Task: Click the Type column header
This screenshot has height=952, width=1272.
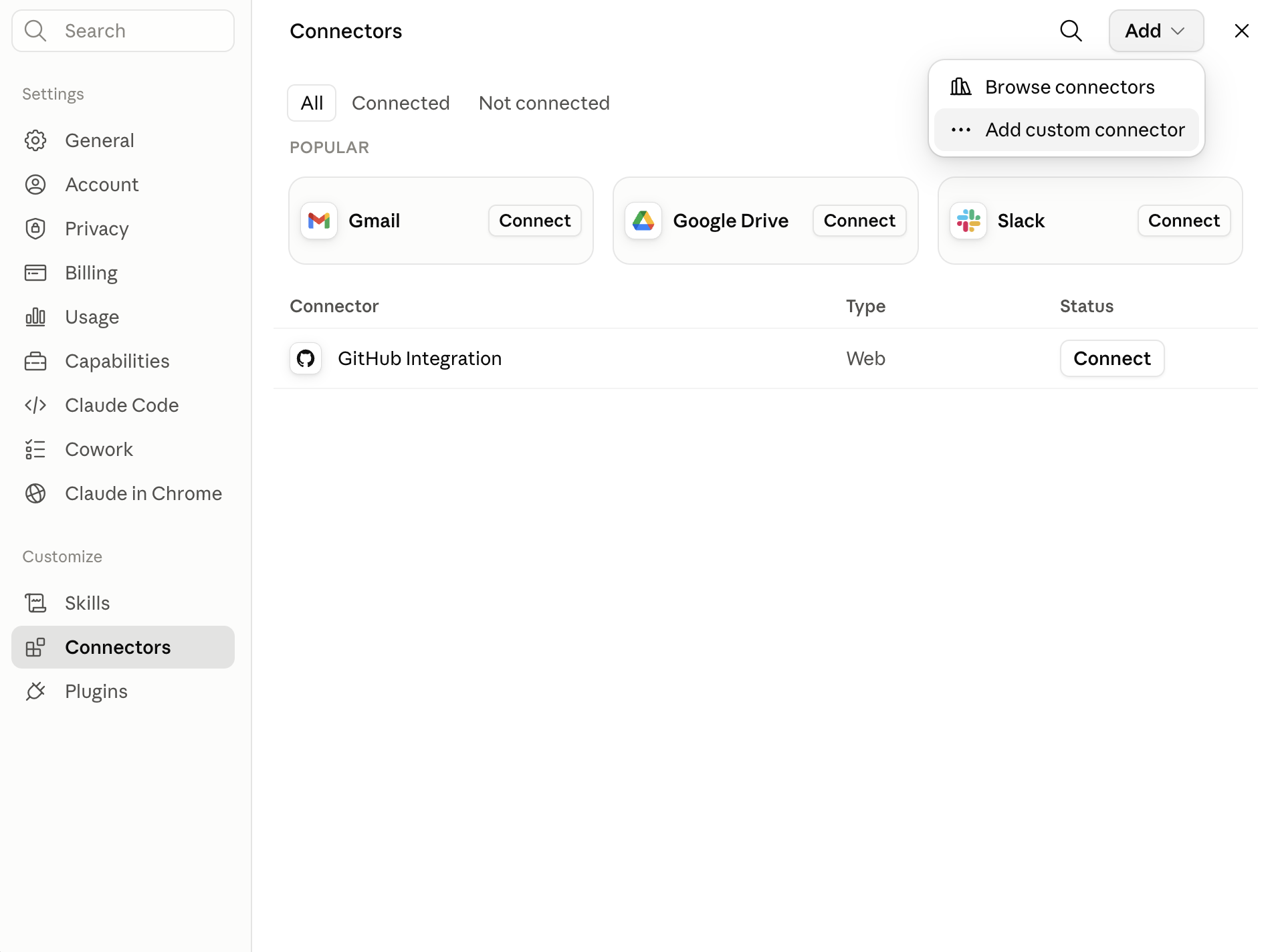Action: click(865, 307)
